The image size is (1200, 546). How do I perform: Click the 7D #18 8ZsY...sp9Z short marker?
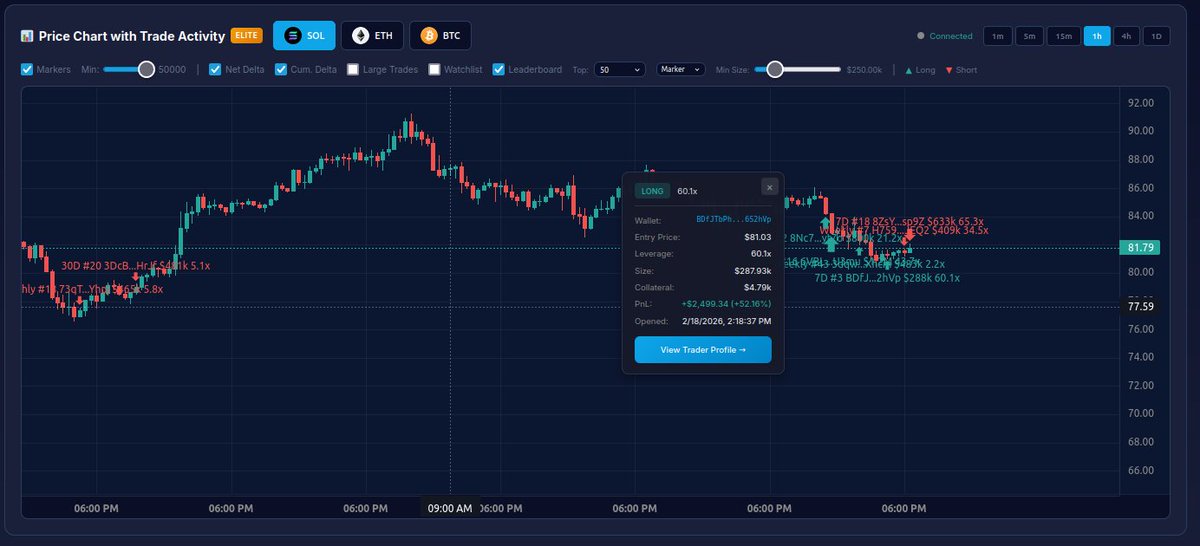coord(909,221)
